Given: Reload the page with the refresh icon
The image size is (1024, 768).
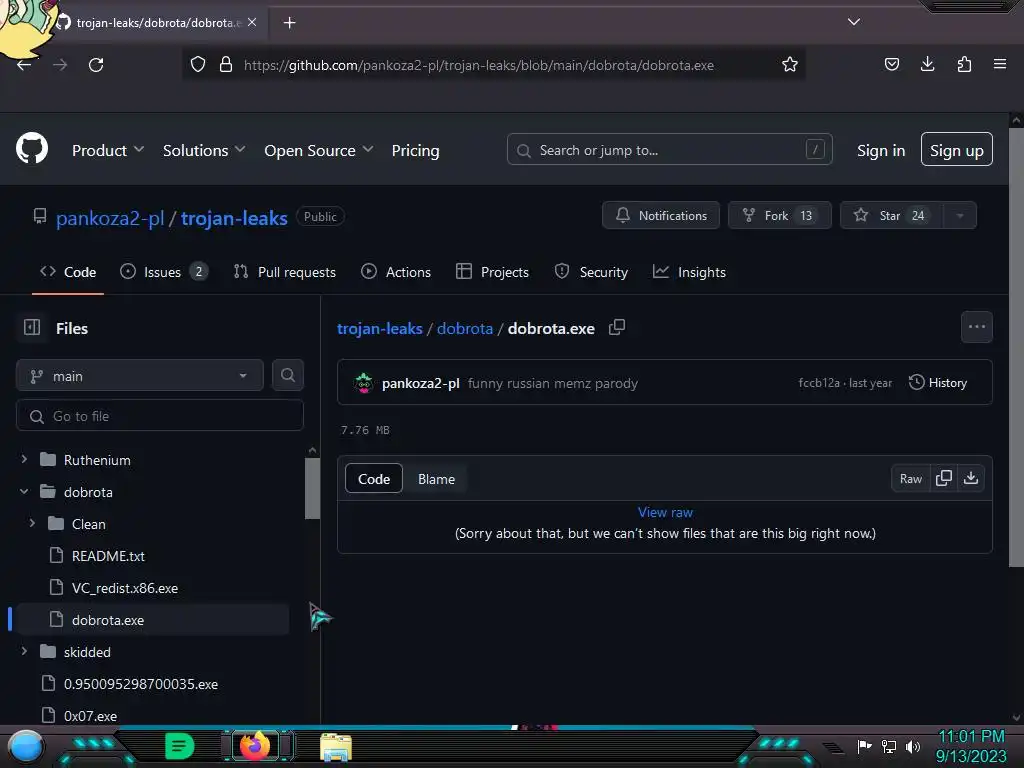Looking at the screenshot, I should pyautogui.click(x=96, y=65).
